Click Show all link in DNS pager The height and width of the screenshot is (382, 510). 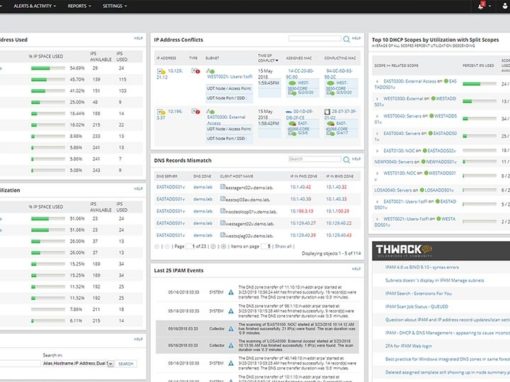pyautogui.click(x=283, y=246)
